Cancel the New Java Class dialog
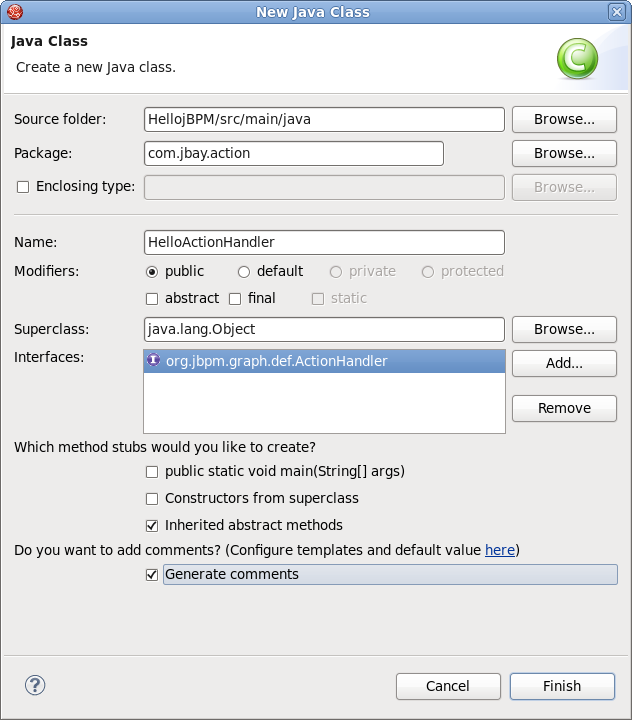This screenshot has height=720, width=632. click(448, 686)
